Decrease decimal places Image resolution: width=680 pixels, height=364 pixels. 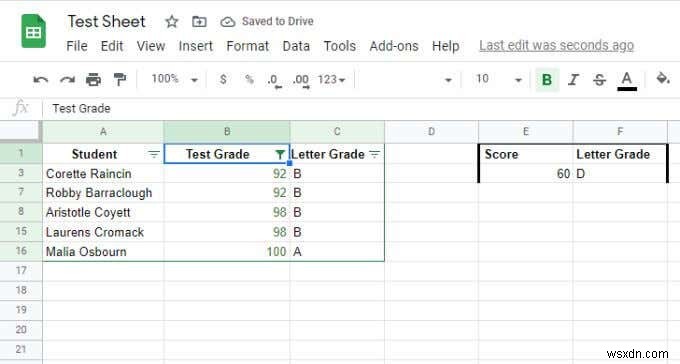pos(274,80)
